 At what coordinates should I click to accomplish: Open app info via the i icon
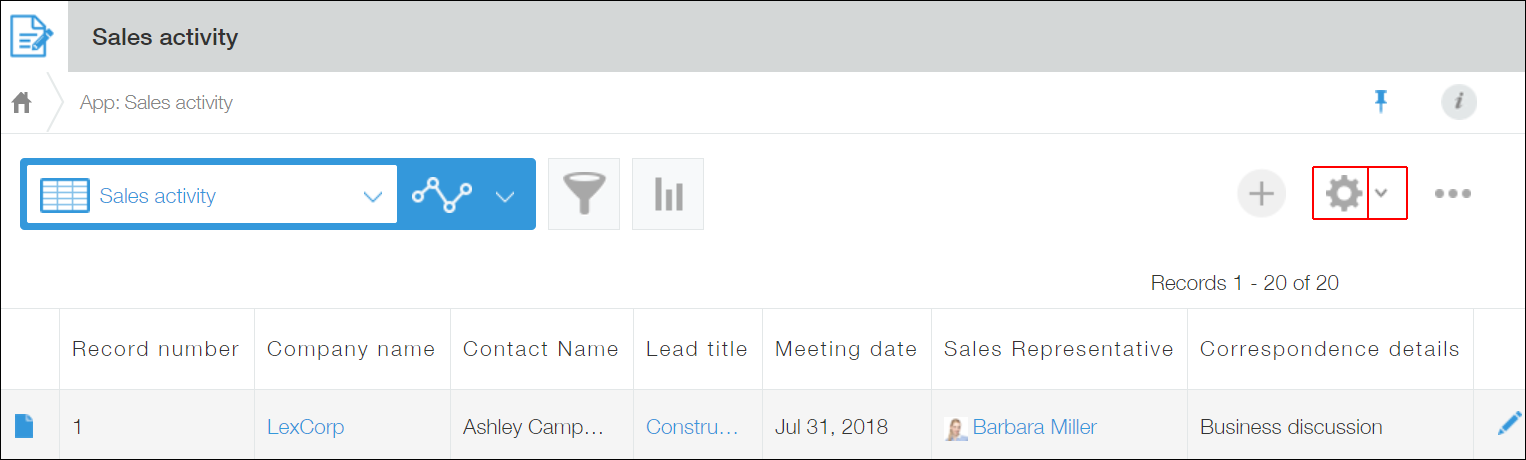1459,101
